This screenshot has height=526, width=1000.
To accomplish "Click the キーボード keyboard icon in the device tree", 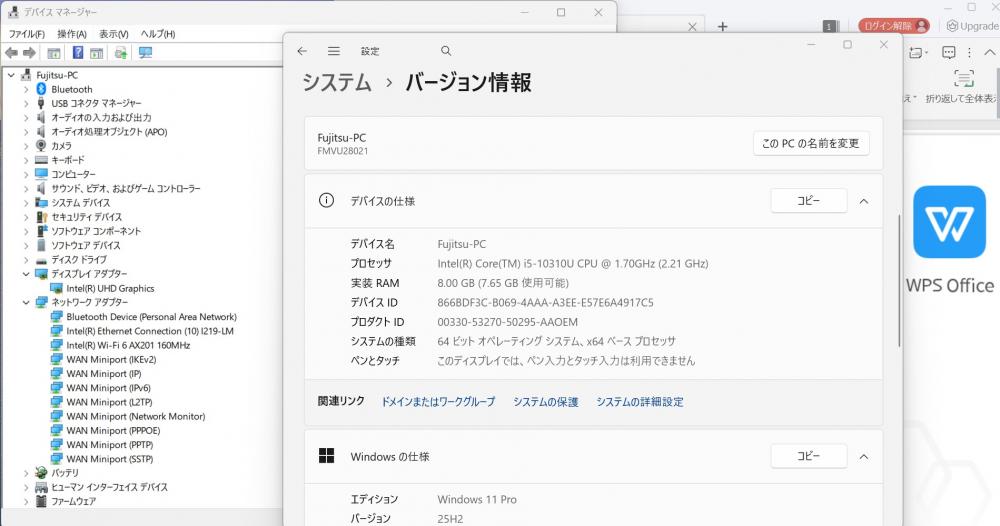I will [41, 159].
